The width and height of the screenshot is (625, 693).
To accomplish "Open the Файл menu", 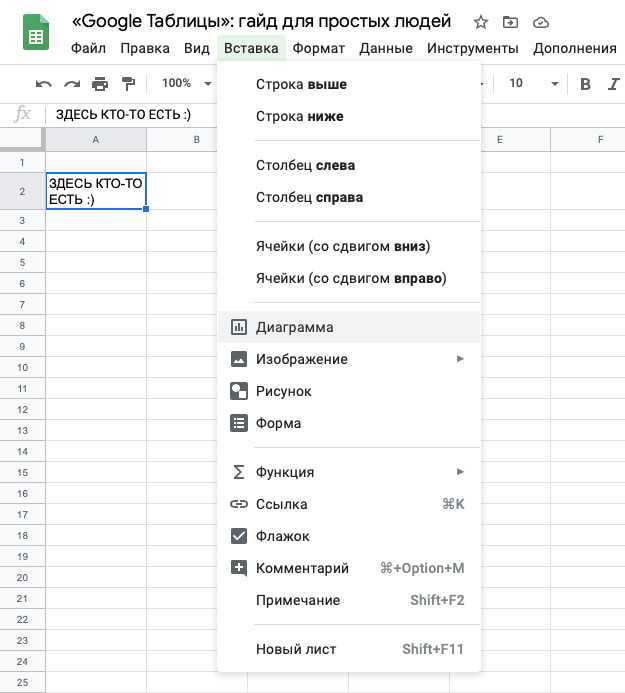I will click(x=88, y=48).
